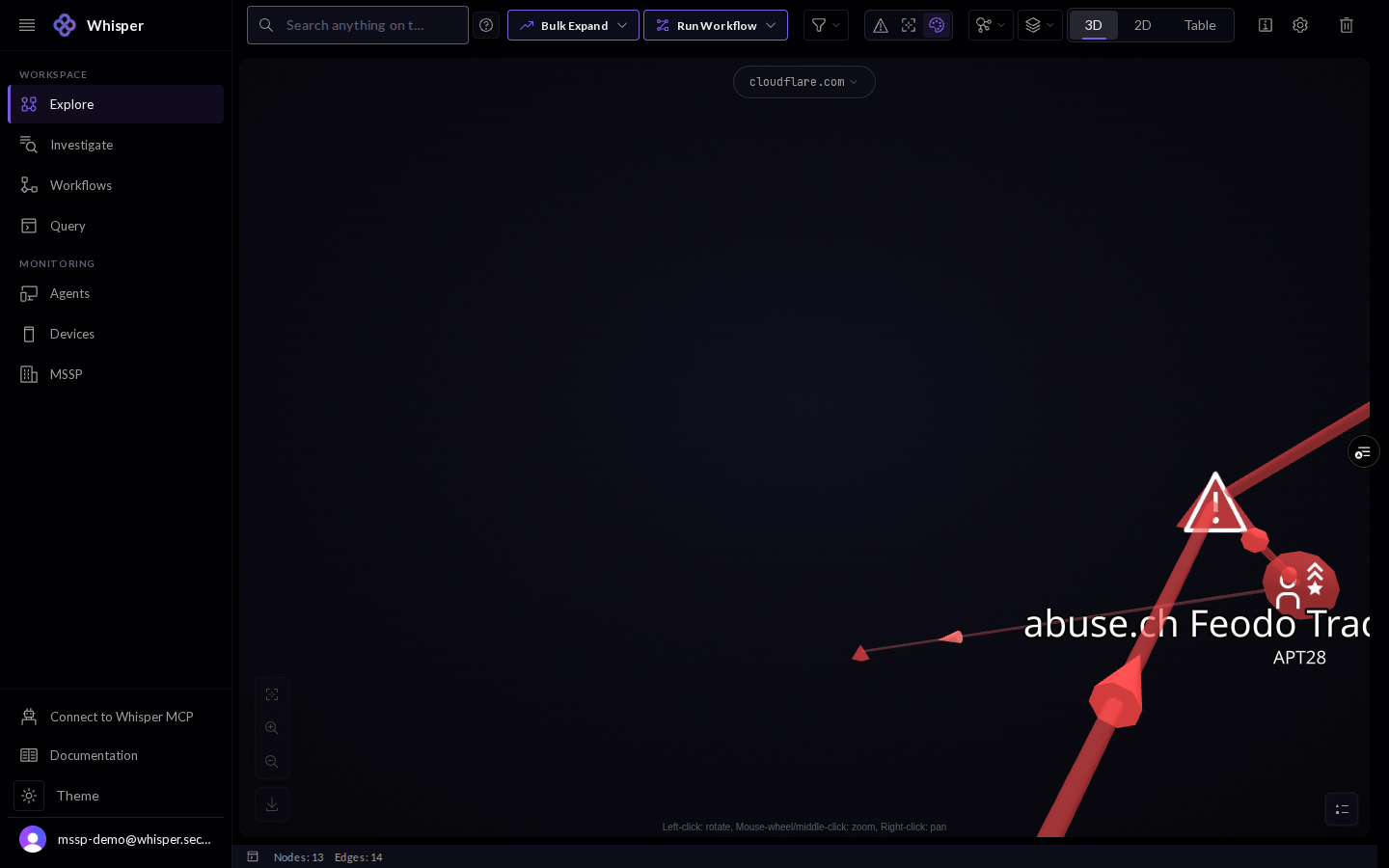The height and width of the screenshot is (868, 1389).
Task: Open the Investigate page
Action: [x=116, y=145]
